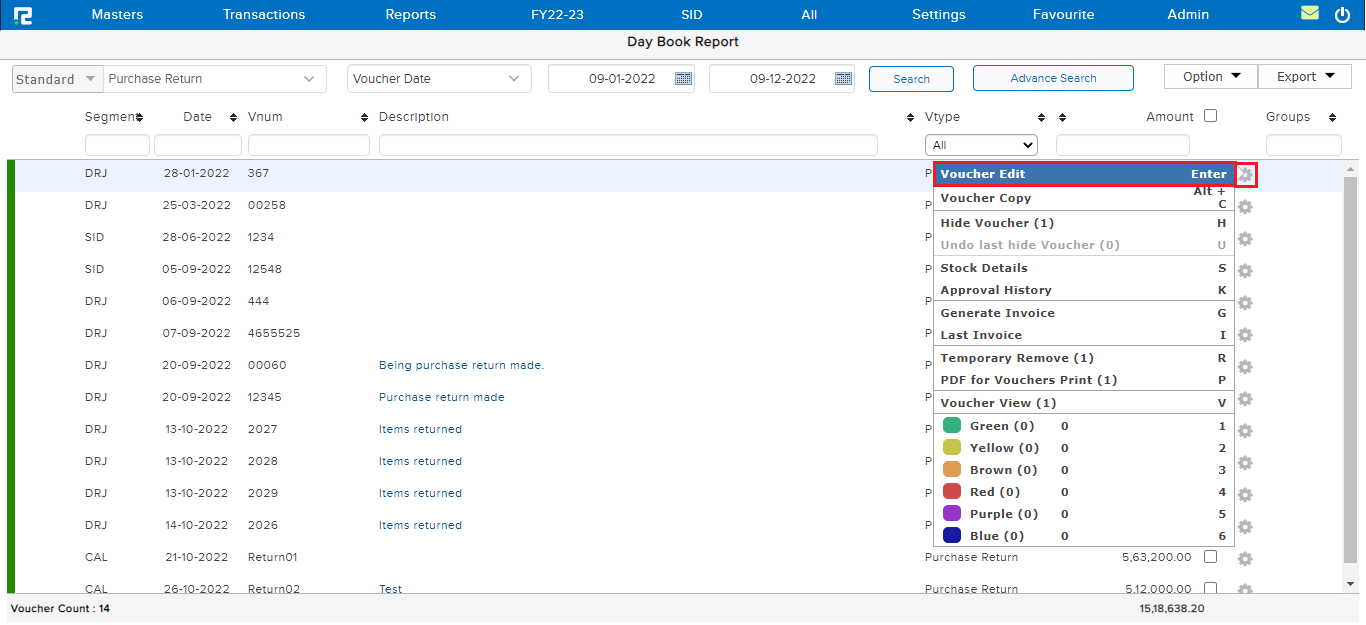Open the mail envelope icon
This screenshot has width=1366, height=625.
tap(1309, 14)
